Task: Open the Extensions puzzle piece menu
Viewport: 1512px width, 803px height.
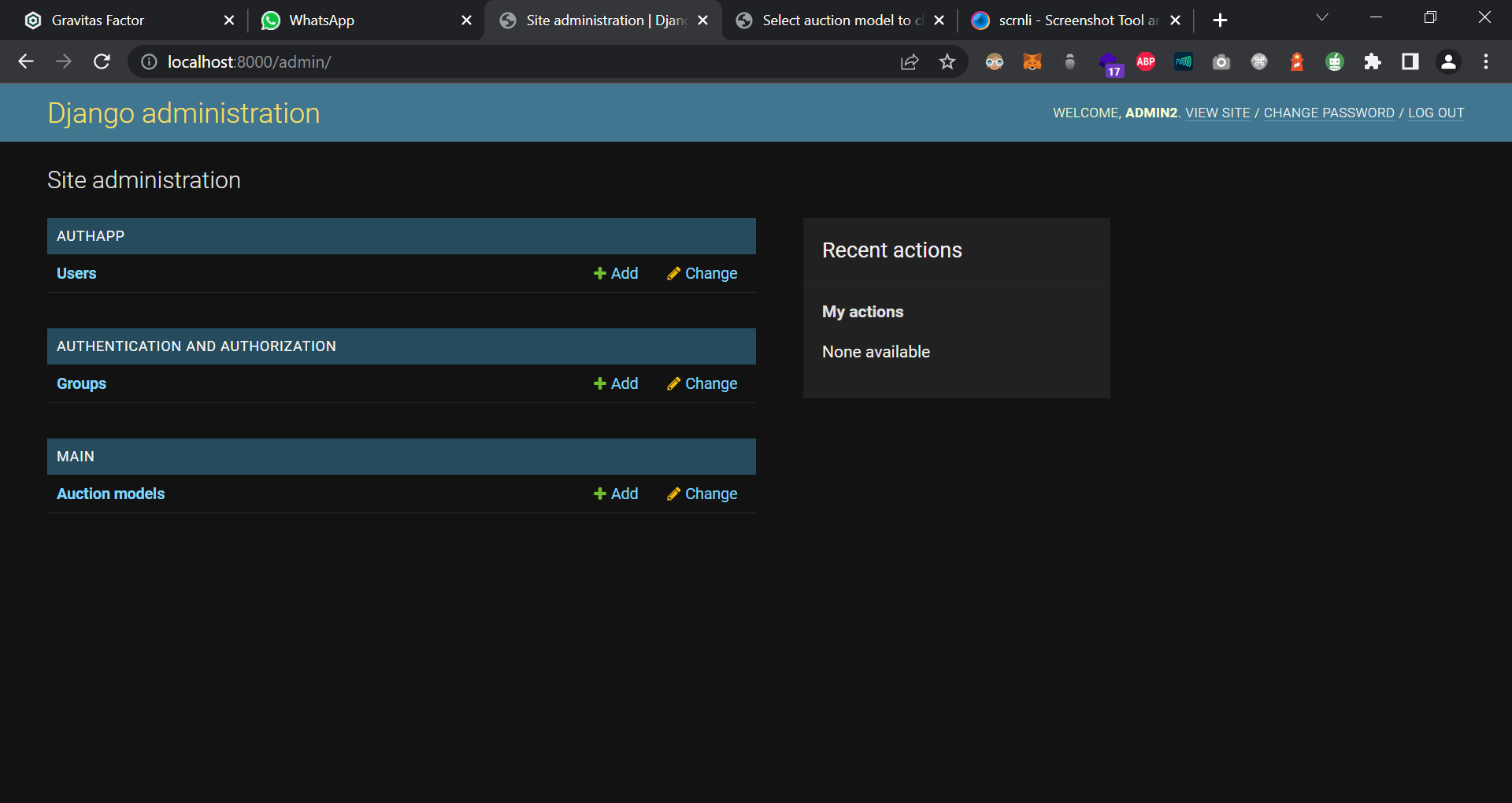Action: [1373, 61]
